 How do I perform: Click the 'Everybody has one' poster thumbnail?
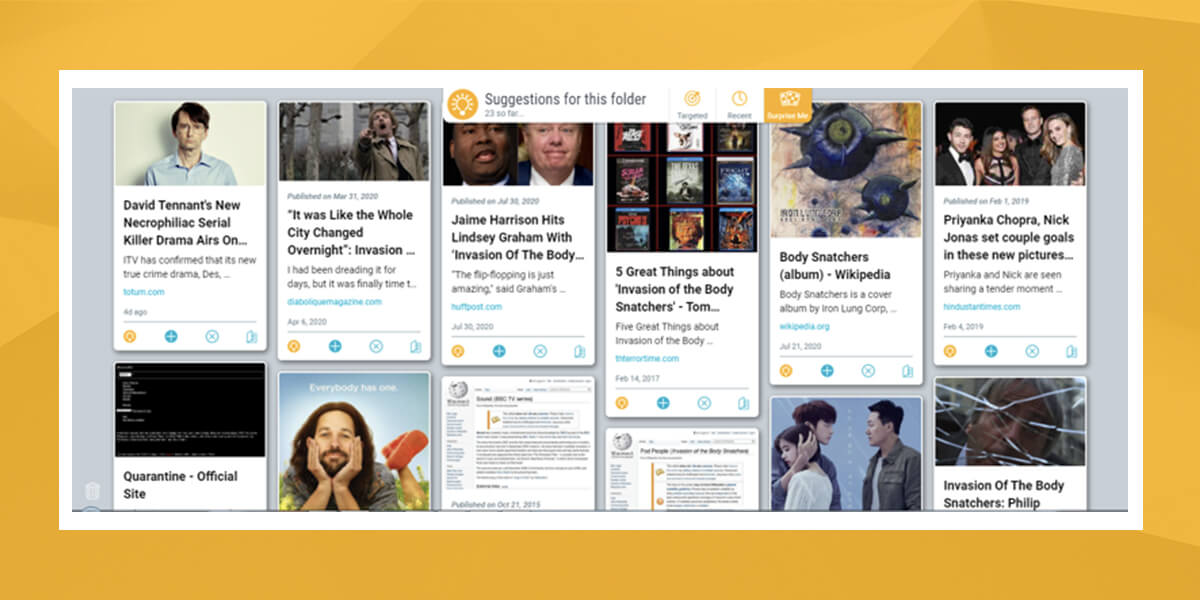[x=354, y=442]
